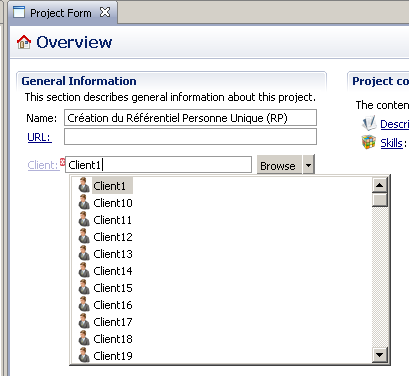
Task: Click the person icon beside Client14
Action: 84,270
